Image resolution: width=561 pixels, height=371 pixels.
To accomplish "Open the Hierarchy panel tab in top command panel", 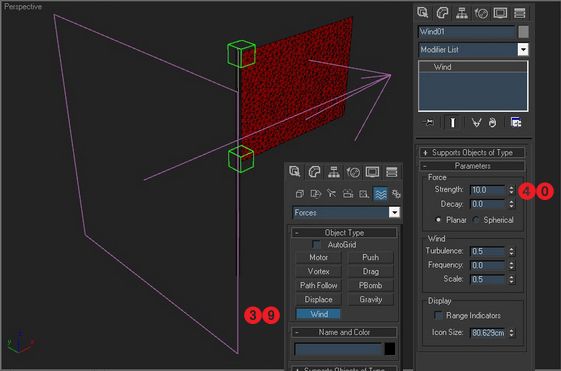I will click(x=462, y=13).
